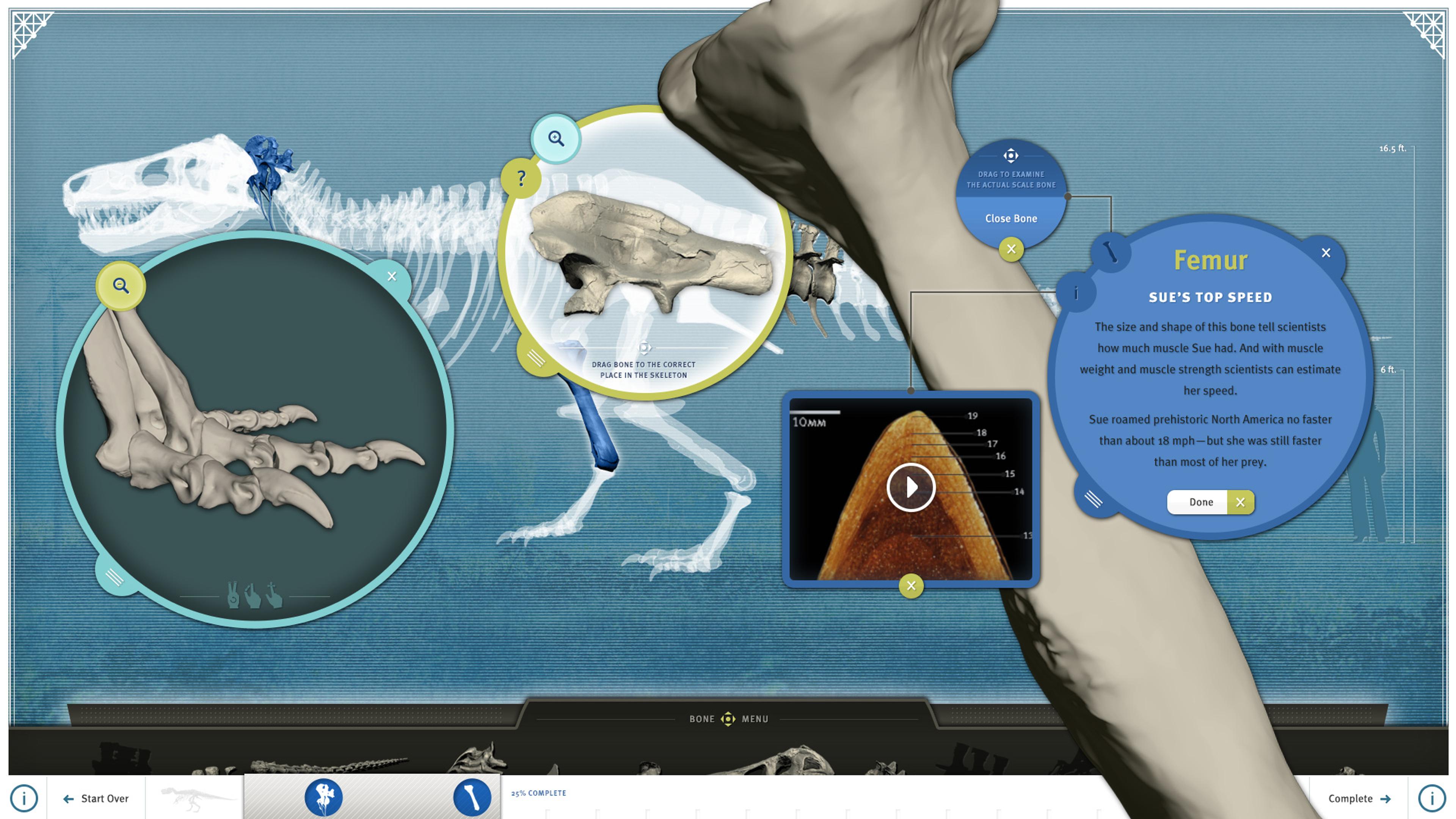This screenshot has width=1456, height=819.
Task: Select the info 'i' tab on Femur panel
Action: [1076, 293]
